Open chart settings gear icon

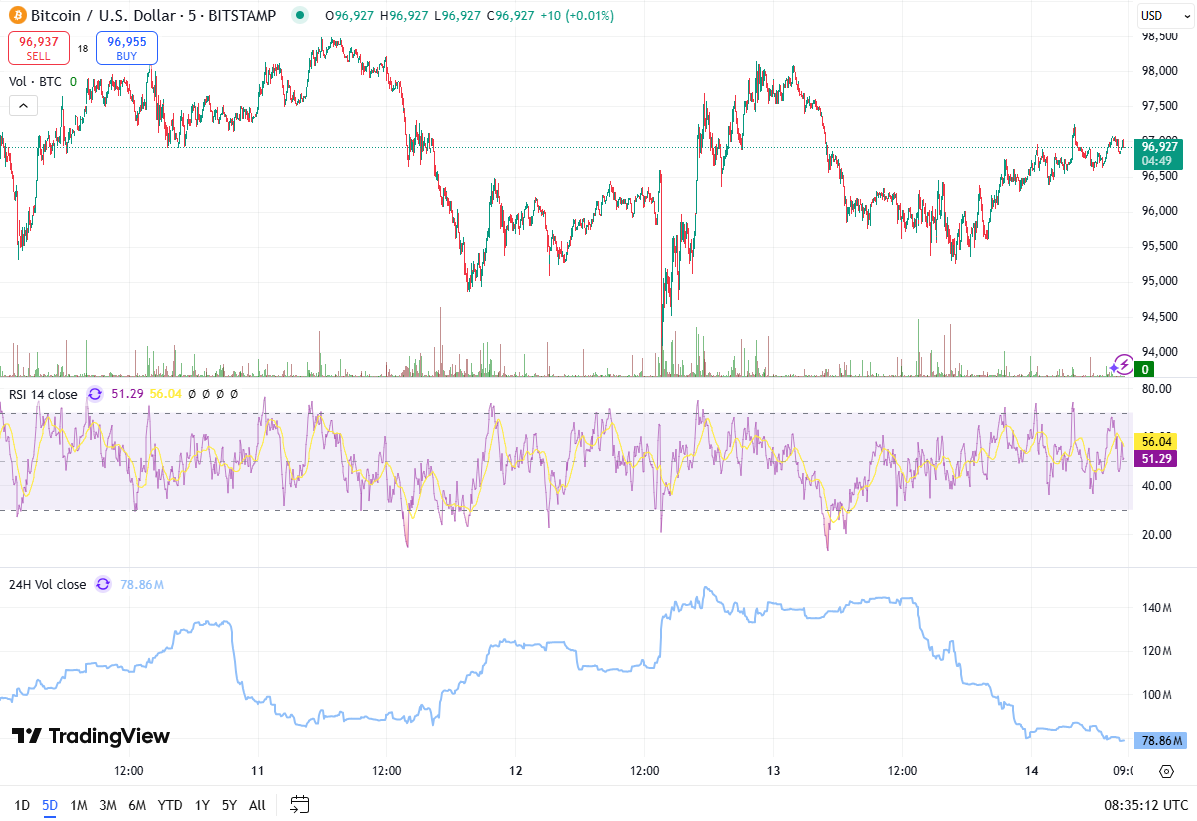pos(1165,771)
